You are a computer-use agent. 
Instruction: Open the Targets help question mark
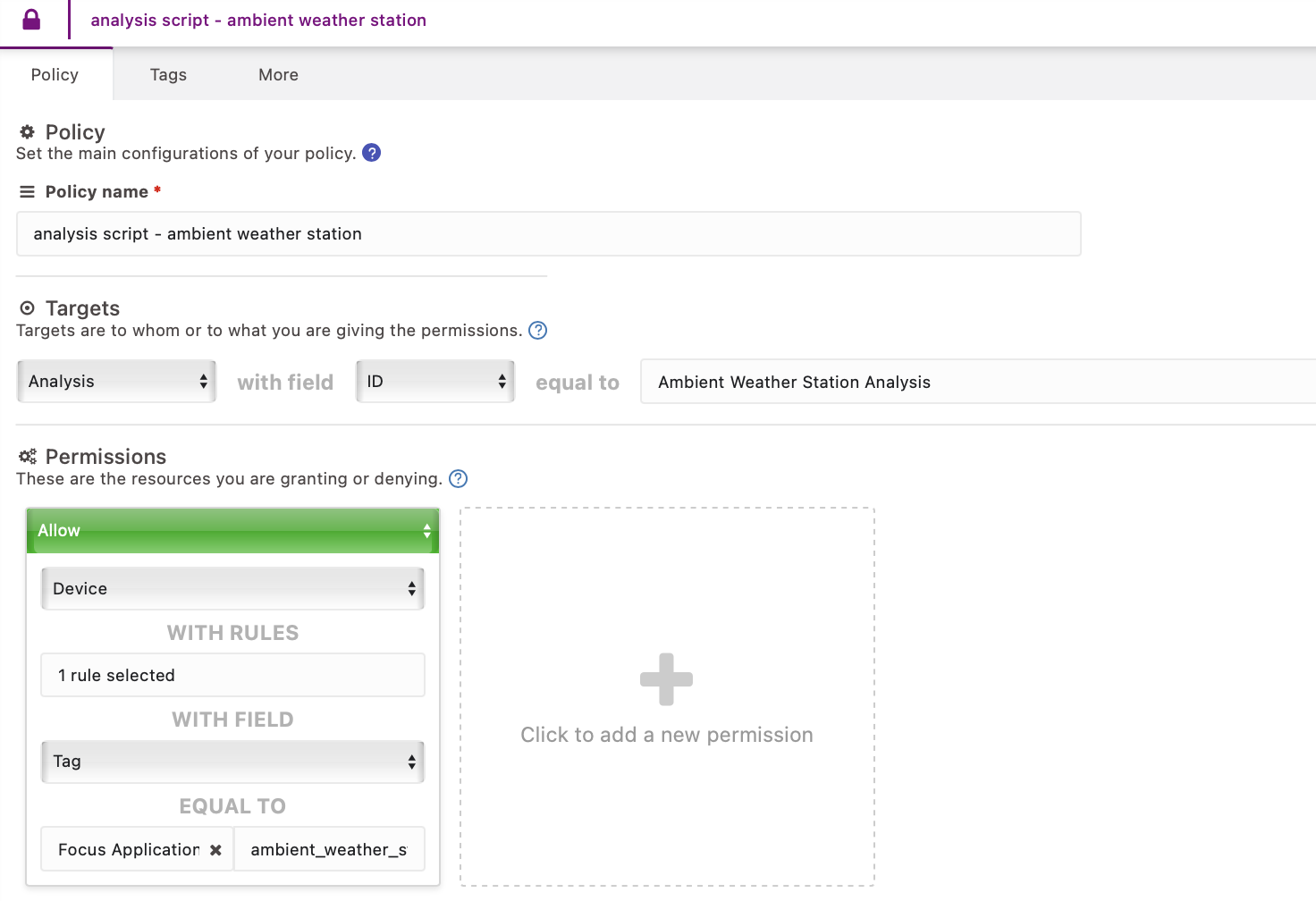tap(537, 331)
